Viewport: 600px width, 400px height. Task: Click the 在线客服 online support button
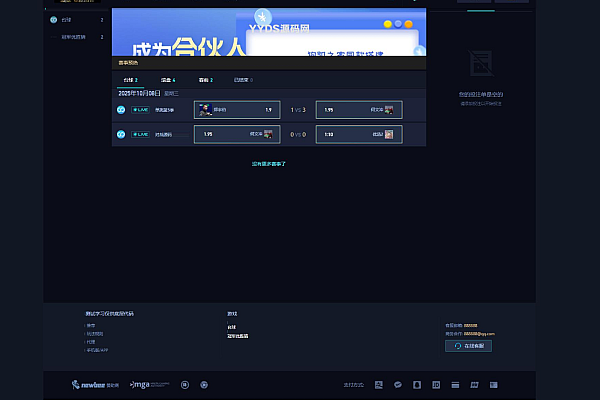point(468,345)
